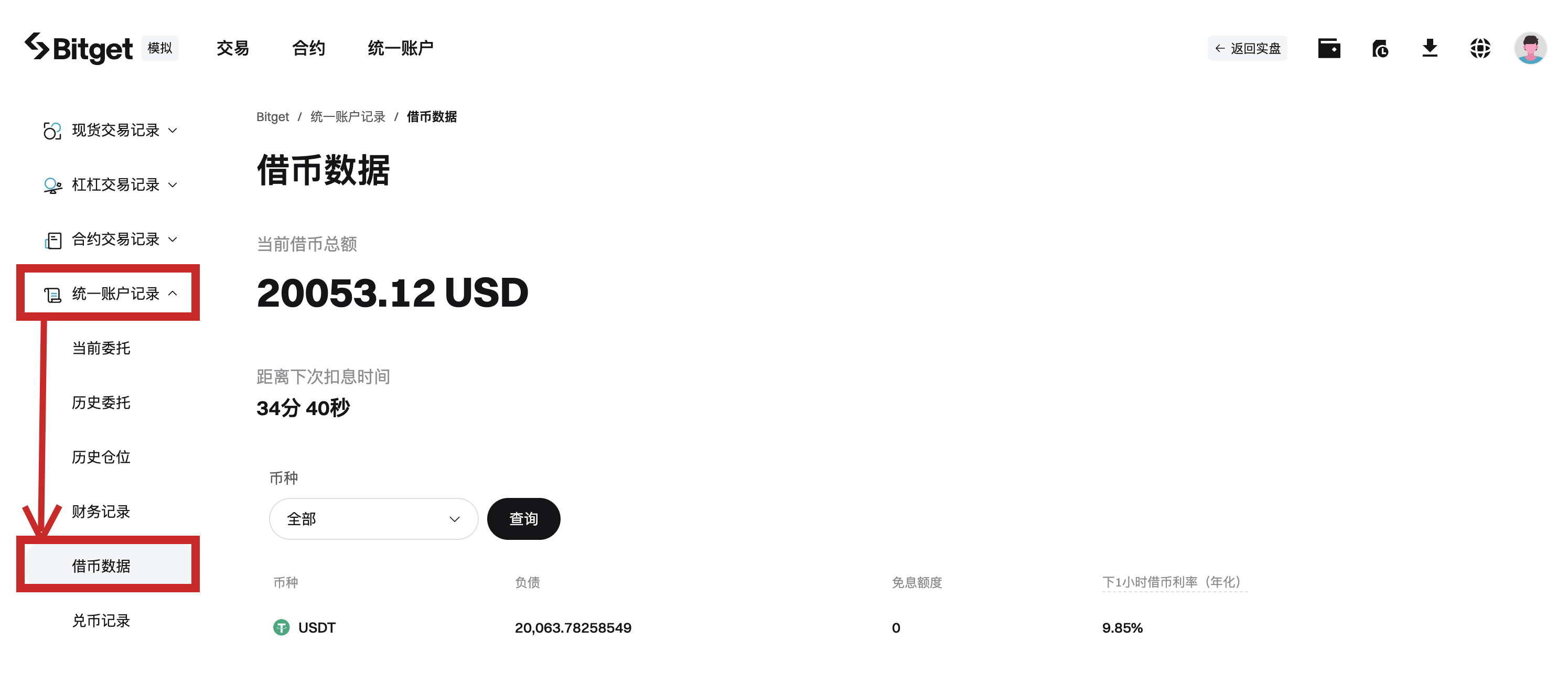Expand 现货交易记录 section
1568x673 pixels.
pyautogui.click(x=110, y=130)
